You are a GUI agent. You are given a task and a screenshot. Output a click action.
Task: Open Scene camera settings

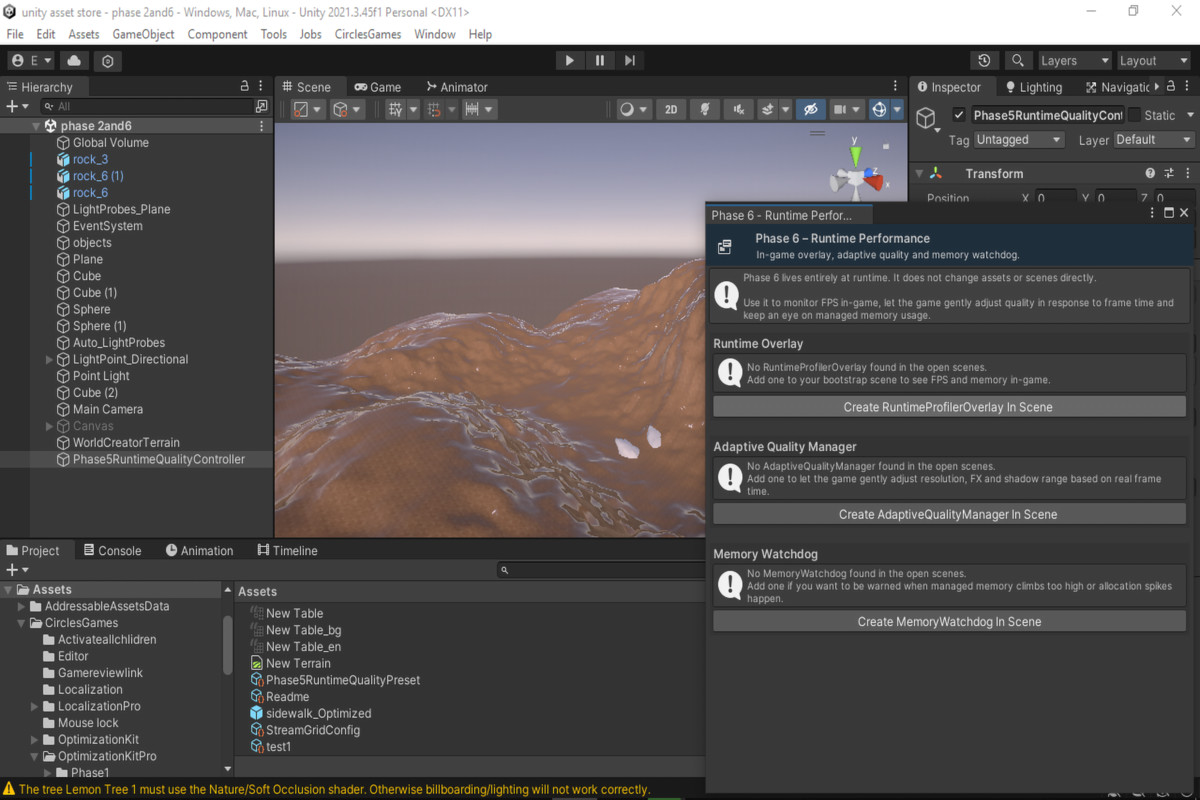[x=847, y=110]
